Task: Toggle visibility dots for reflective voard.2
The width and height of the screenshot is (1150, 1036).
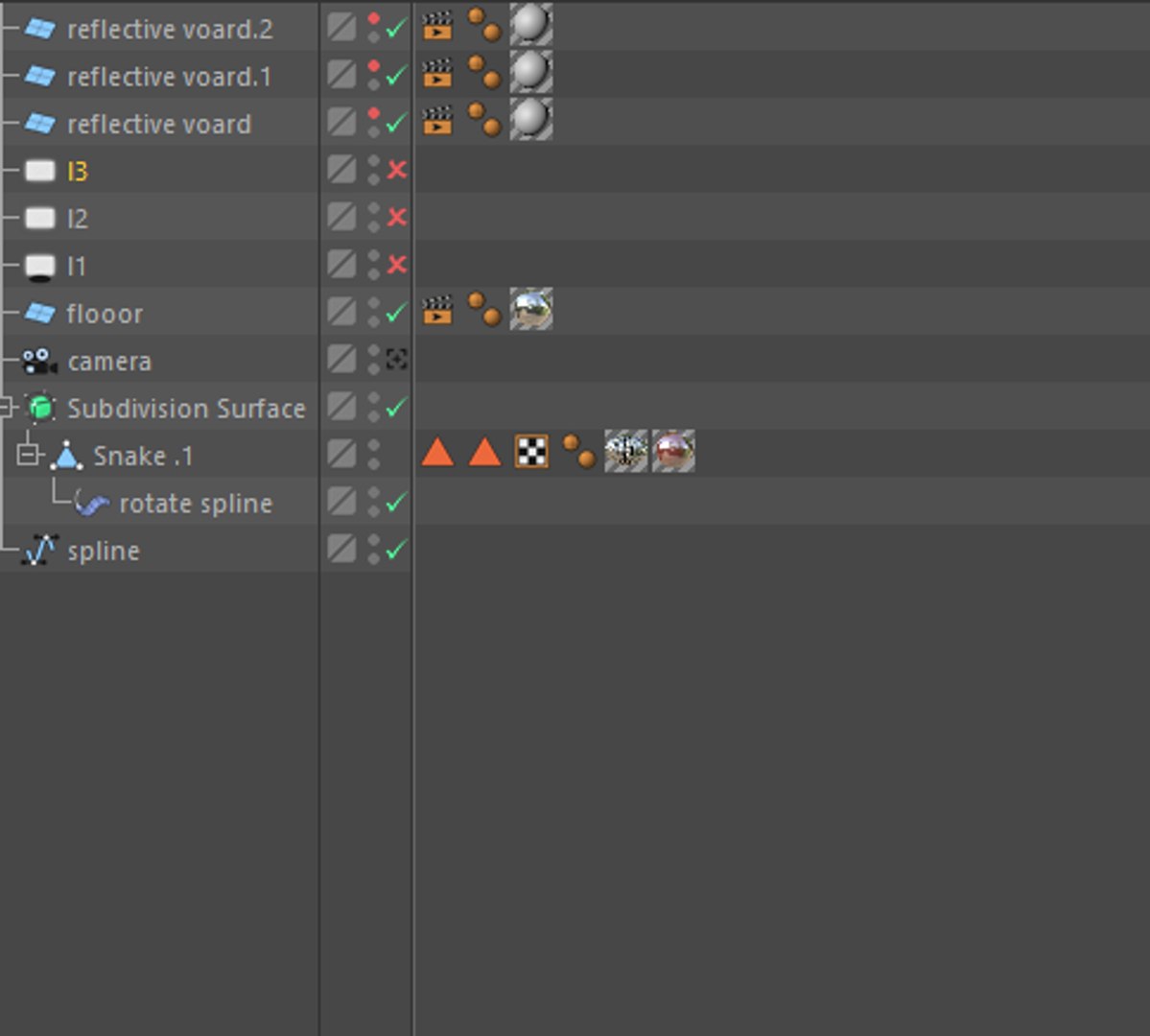Action: point(374,27)
